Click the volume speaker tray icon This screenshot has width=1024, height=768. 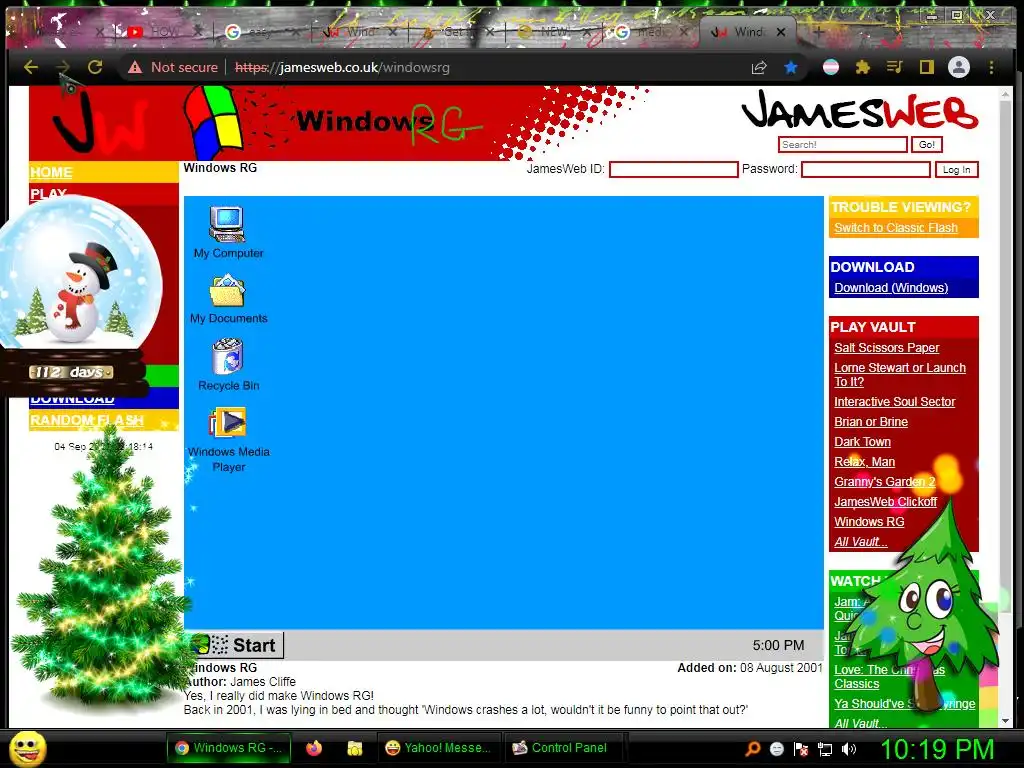point(848,749)
